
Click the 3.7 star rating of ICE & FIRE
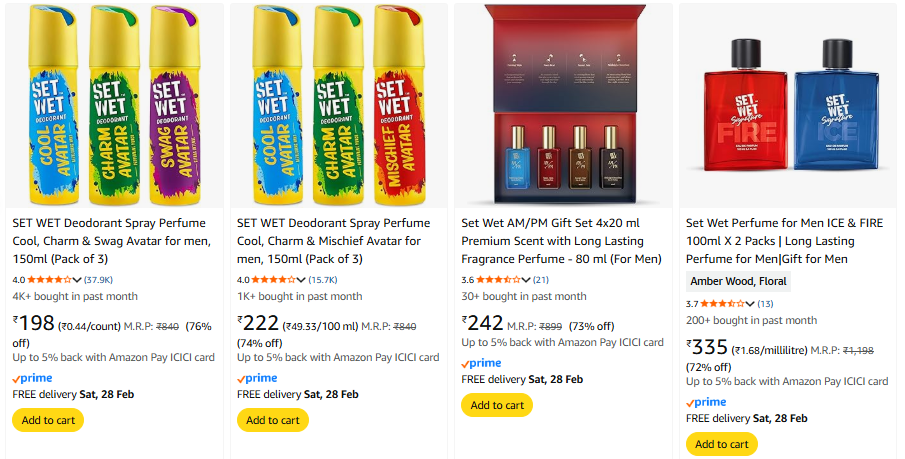click(x=722, y=303)
